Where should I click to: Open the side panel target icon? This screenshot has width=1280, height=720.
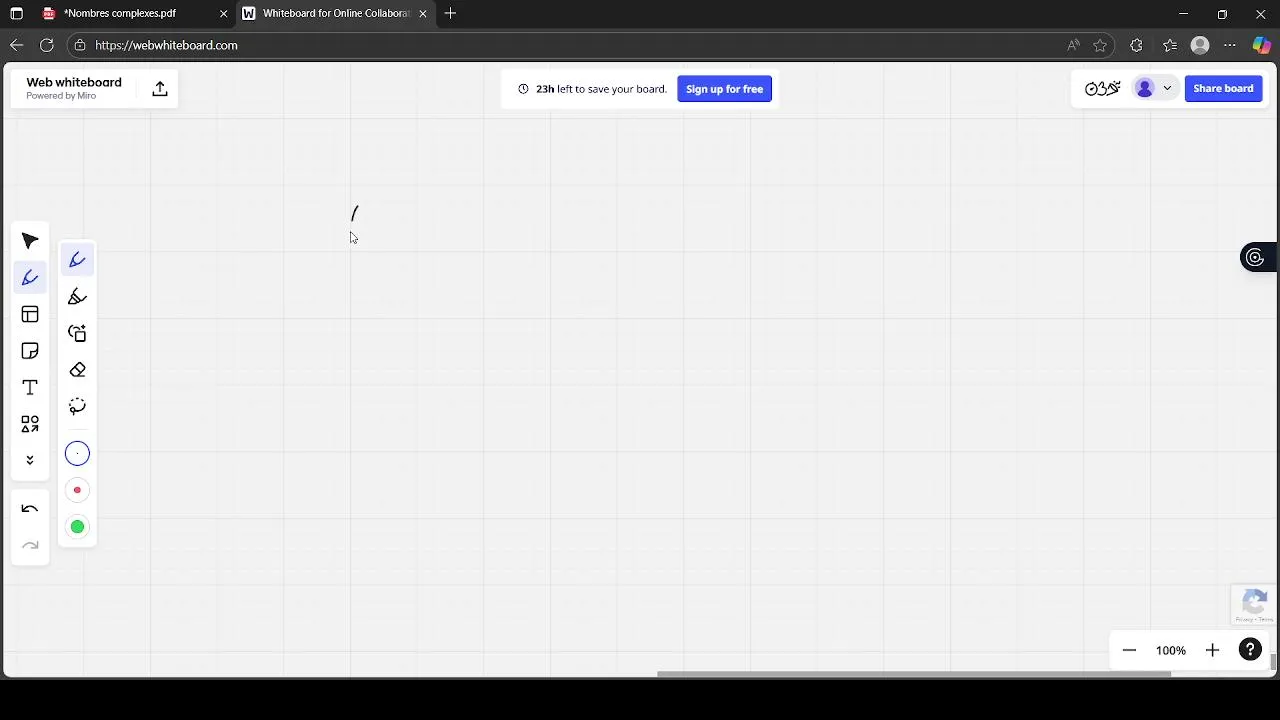tap(1255, 258)
